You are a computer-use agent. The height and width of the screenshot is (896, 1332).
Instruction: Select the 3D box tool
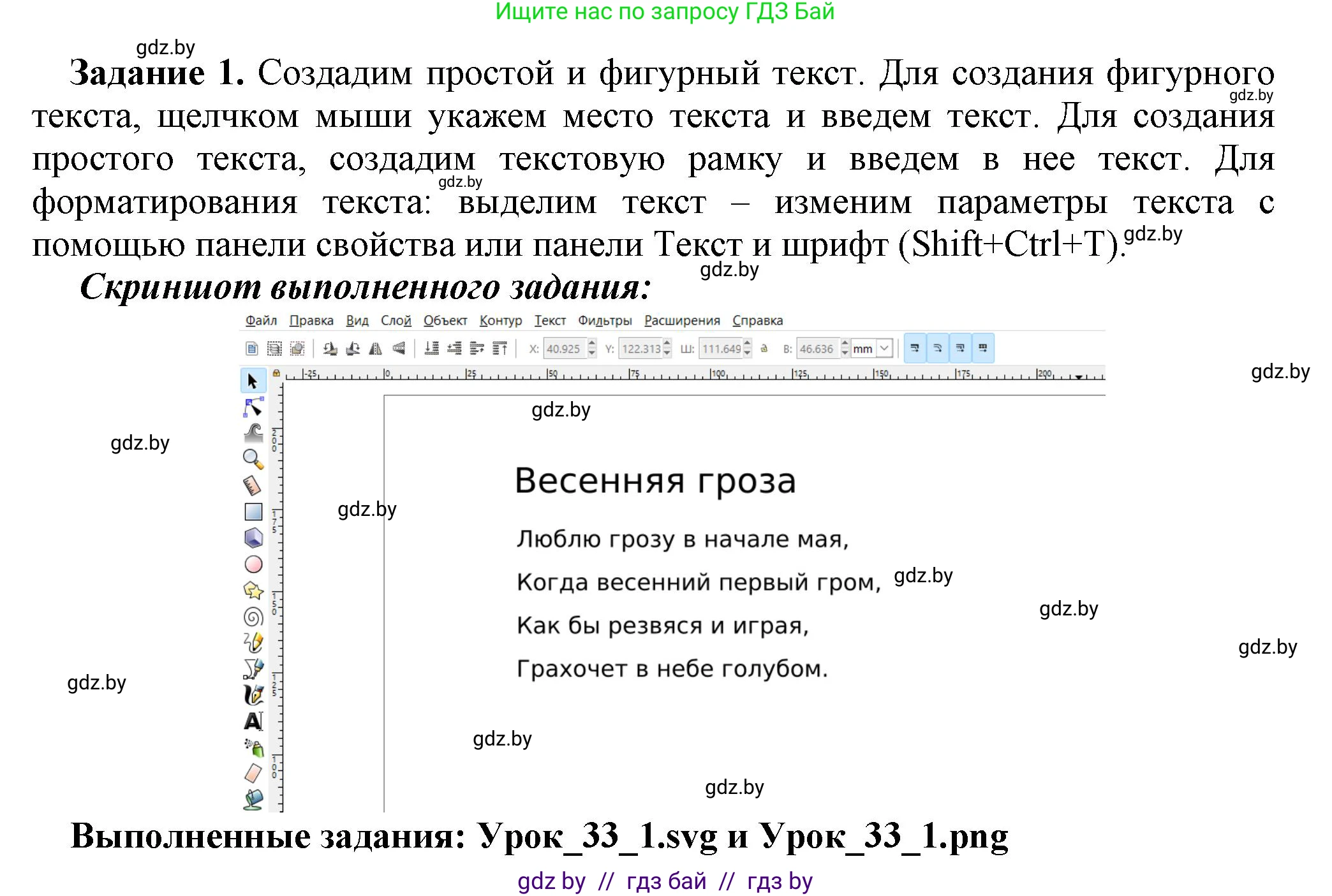[253, 538]
